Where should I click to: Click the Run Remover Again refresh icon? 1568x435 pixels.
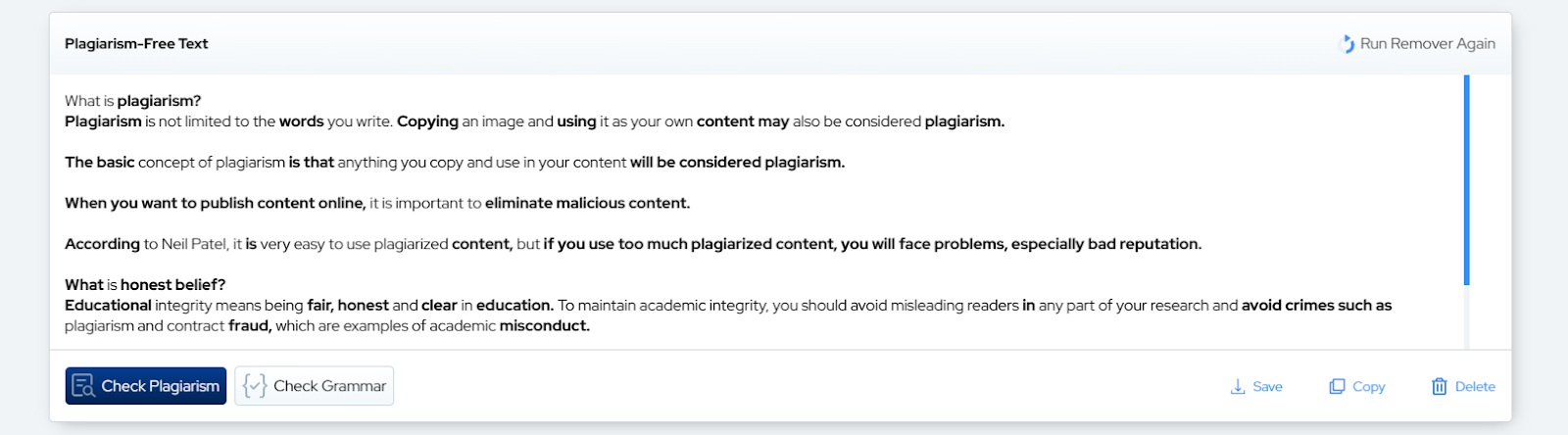(x=1347, y=44)
